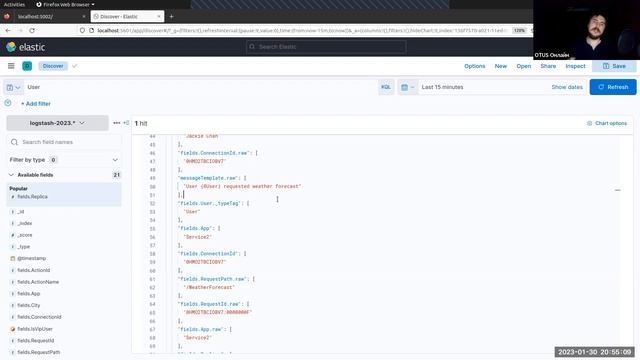
Task: Click the browser back arrow
Action: coord(8,31)
